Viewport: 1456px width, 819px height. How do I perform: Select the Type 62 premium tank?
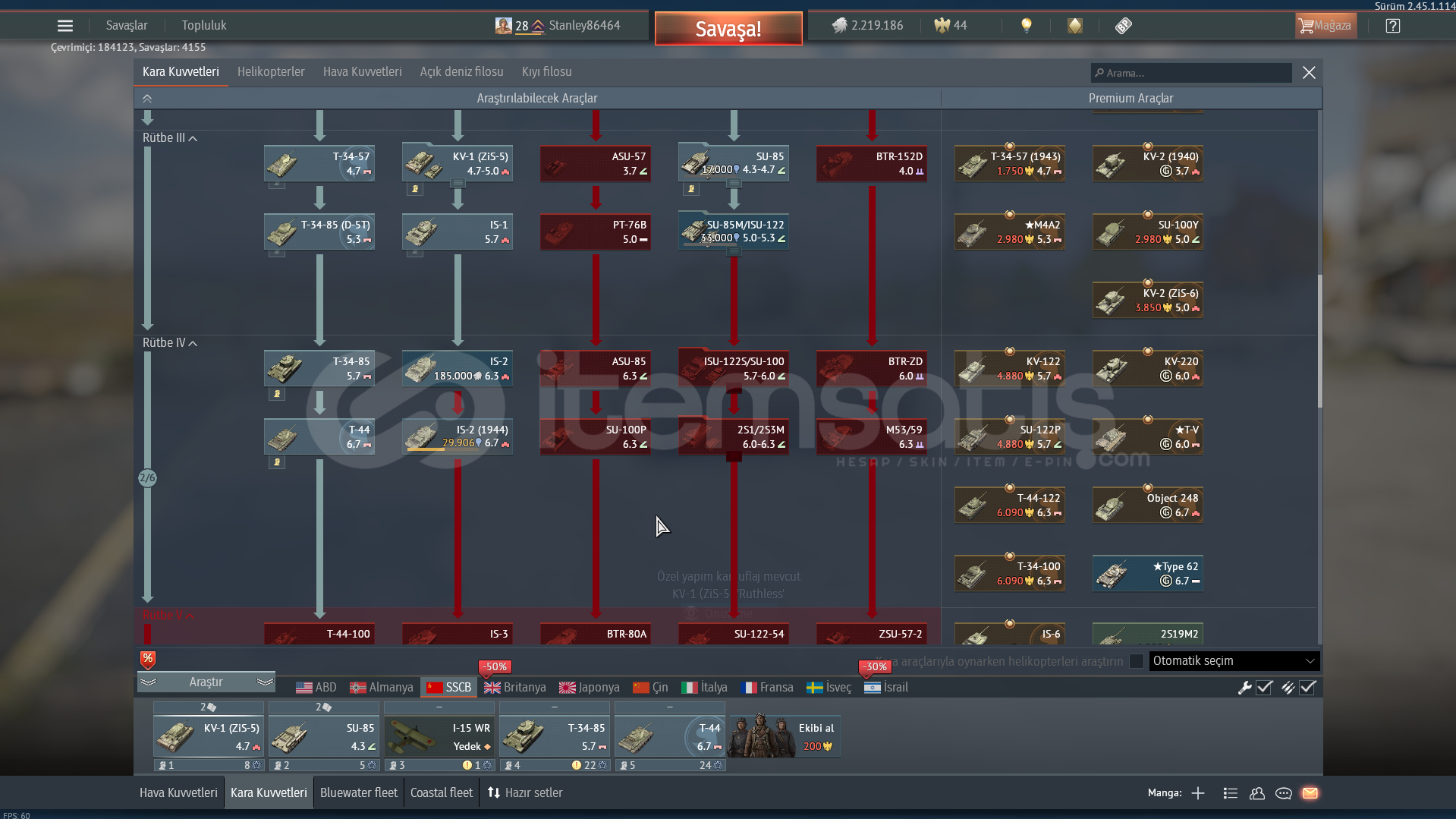click(x=1148, y=573)
